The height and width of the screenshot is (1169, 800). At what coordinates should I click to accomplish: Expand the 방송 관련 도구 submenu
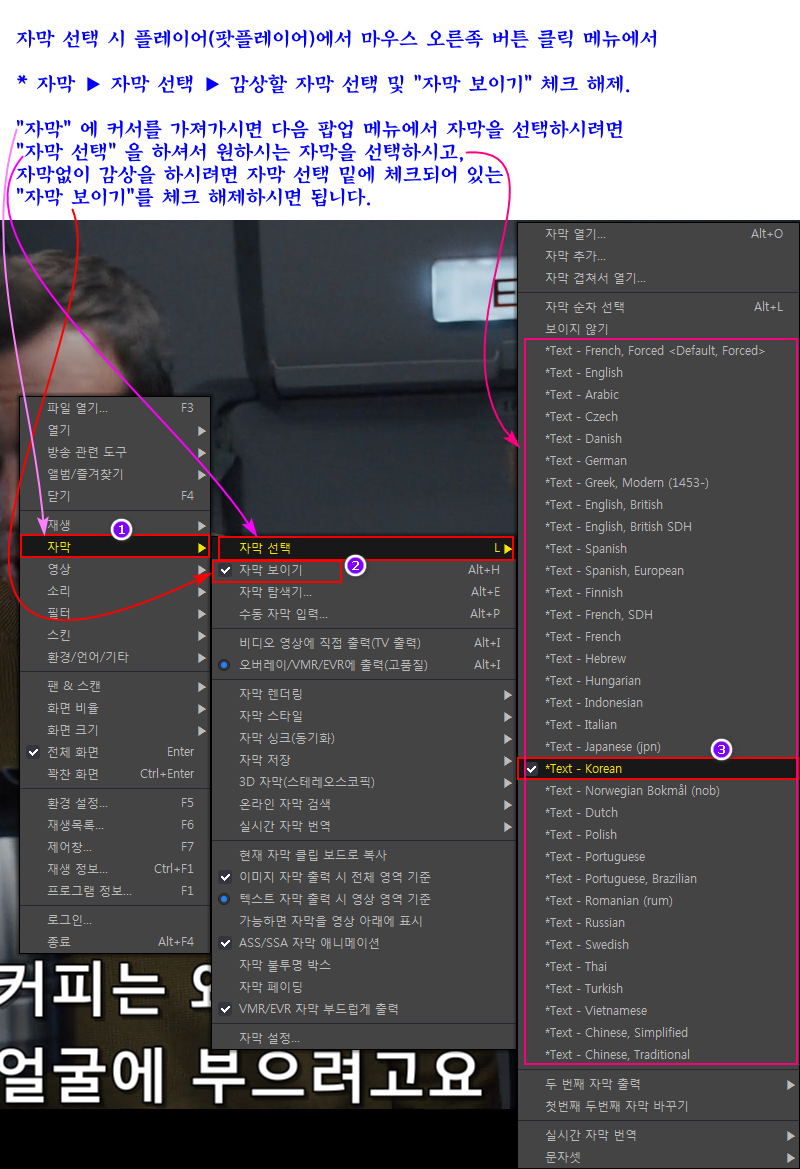pyautogui.click(x=115, y=452)
